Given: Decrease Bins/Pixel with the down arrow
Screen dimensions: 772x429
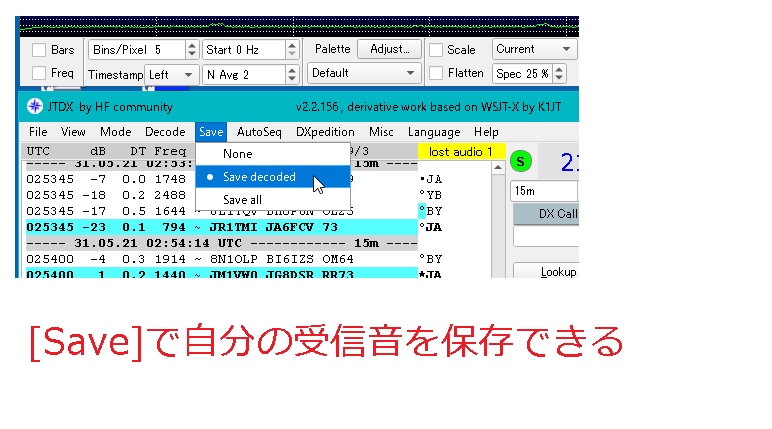Looking at the screenshot, I should point(192,54).
